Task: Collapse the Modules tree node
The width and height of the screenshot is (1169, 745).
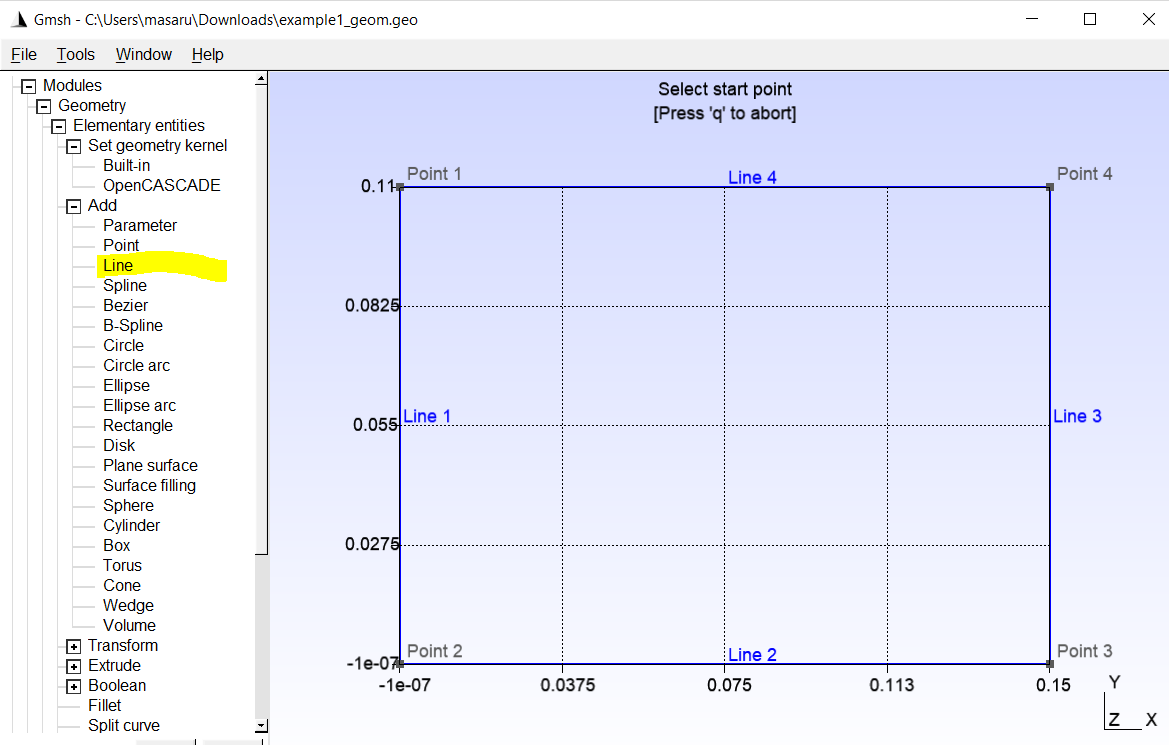Action: pos(28,86)
